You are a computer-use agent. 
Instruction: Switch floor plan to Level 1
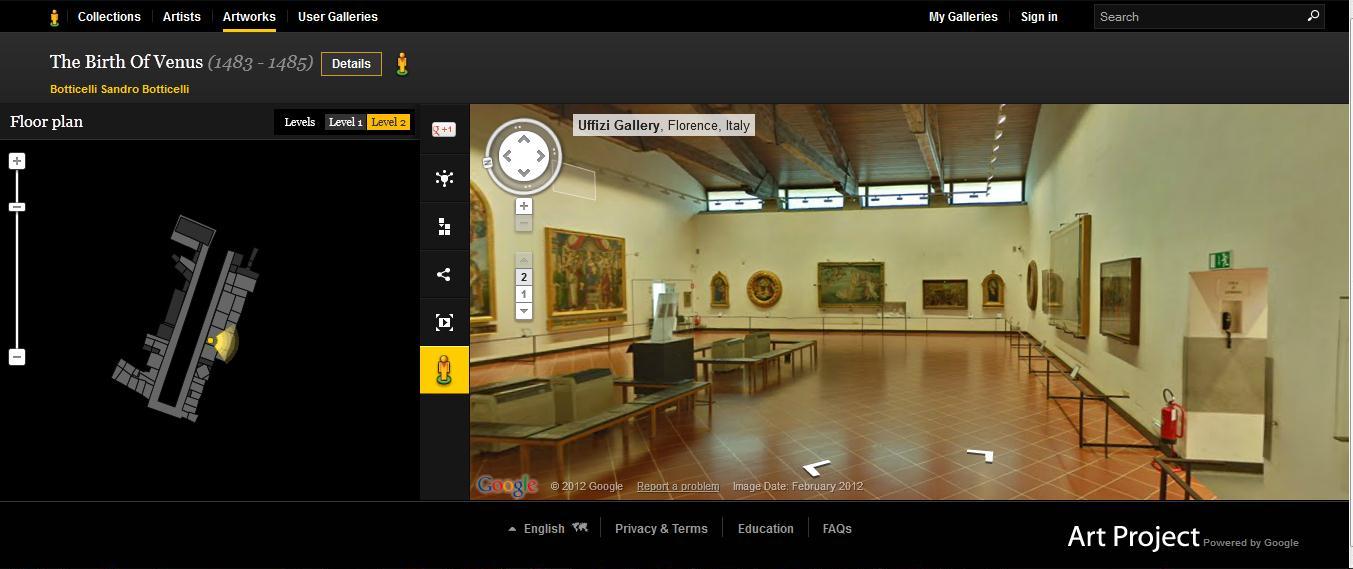point(345,122)
